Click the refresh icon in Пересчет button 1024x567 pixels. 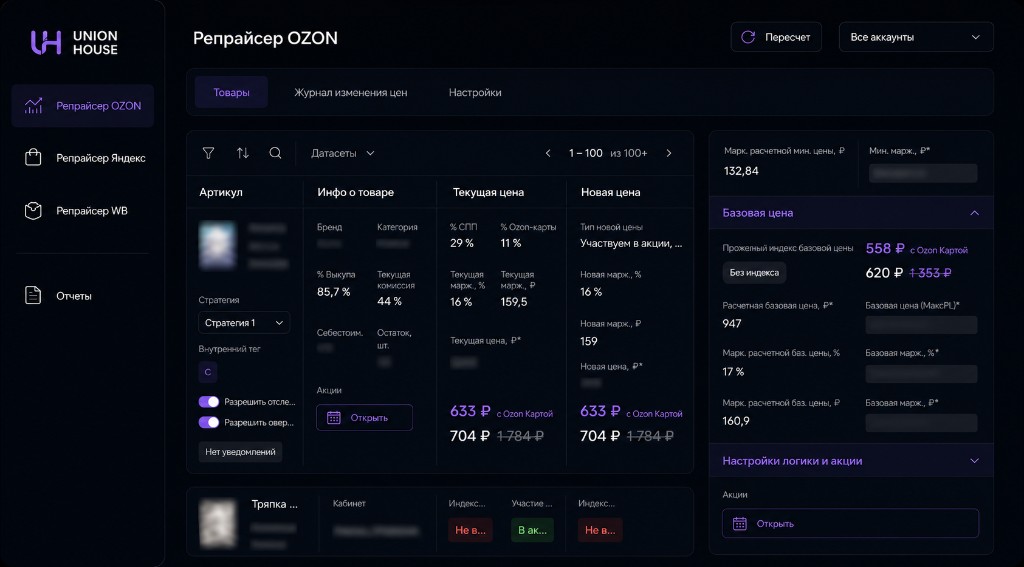pyautogui.click(x=748, y=37)
